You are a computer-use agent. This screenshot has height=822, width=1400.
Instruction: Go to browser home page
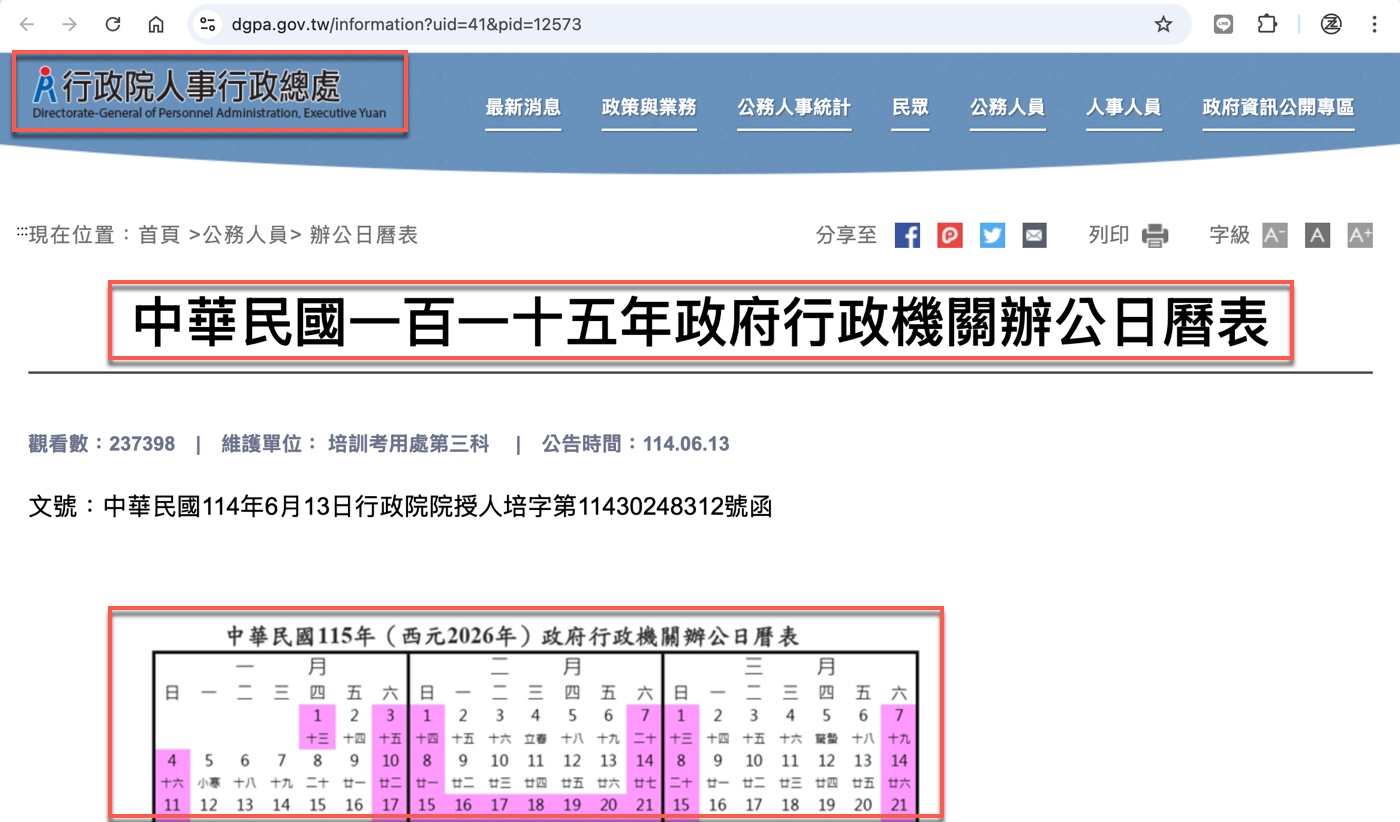(155, 24)
